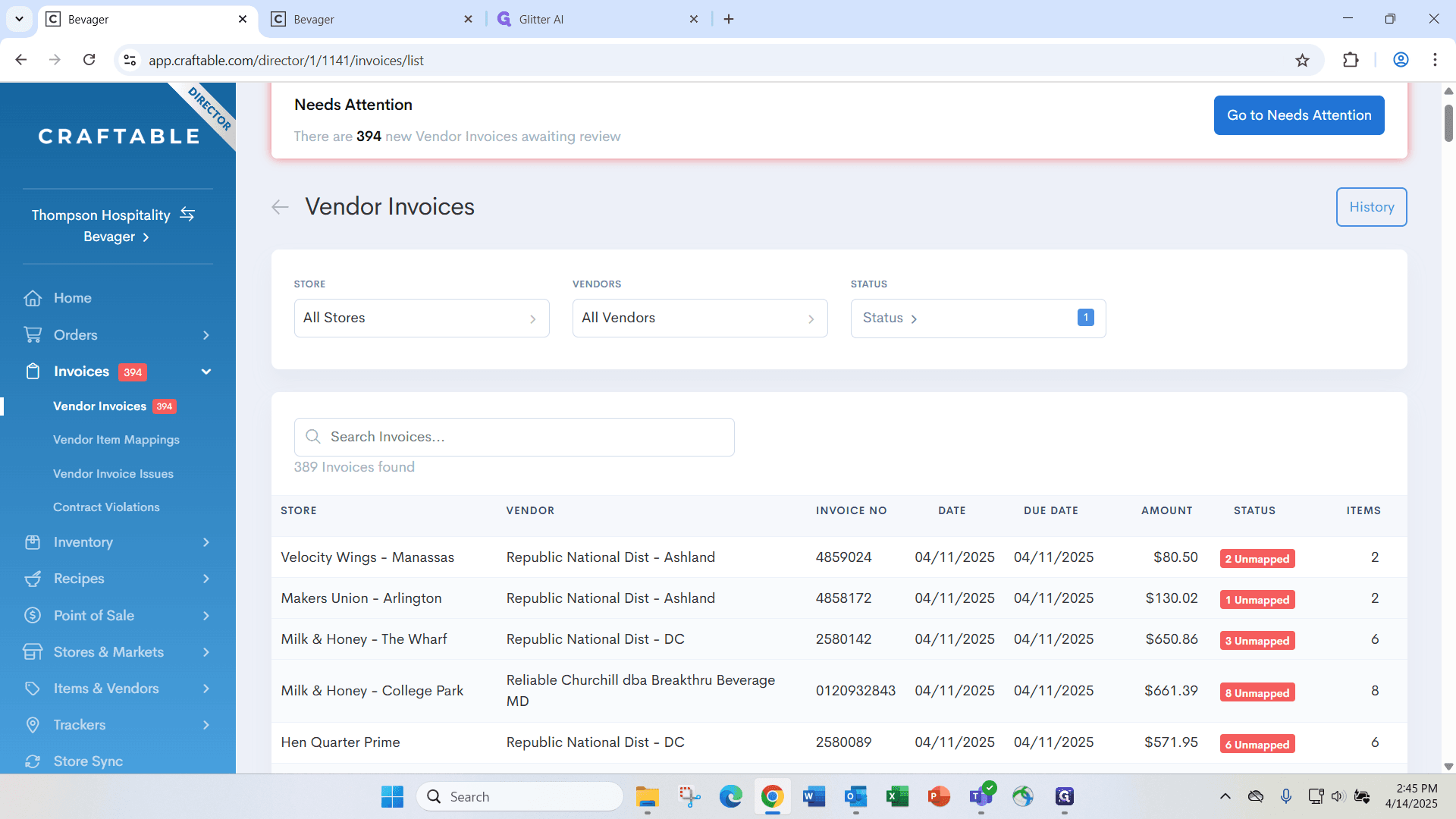Open File Explorer from the taskbar
This screenshot has height=819, width=1456.
647,796
